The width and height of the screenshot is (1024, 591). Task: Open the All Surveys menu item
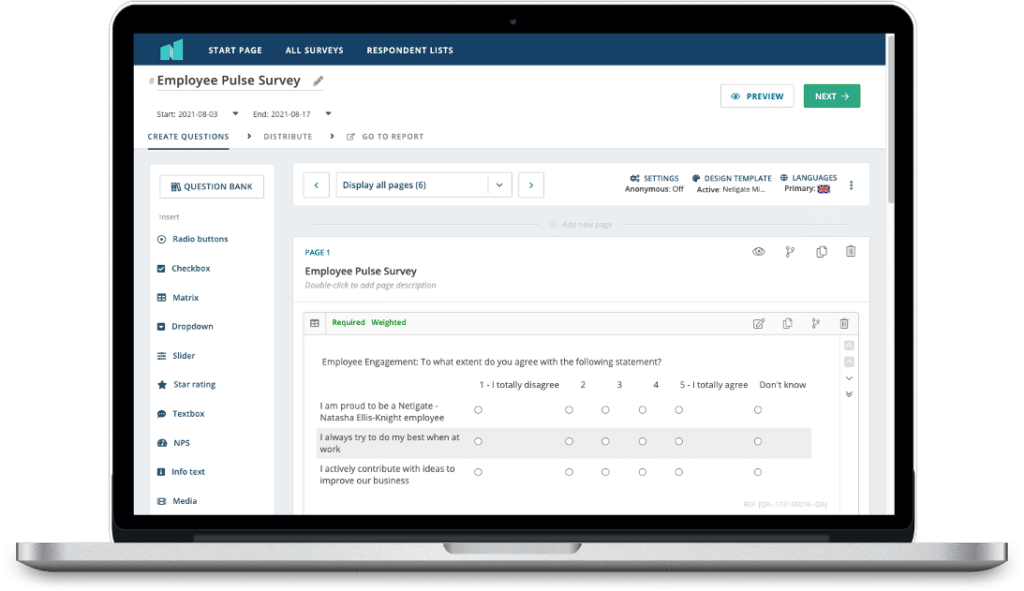pos(314,50)
